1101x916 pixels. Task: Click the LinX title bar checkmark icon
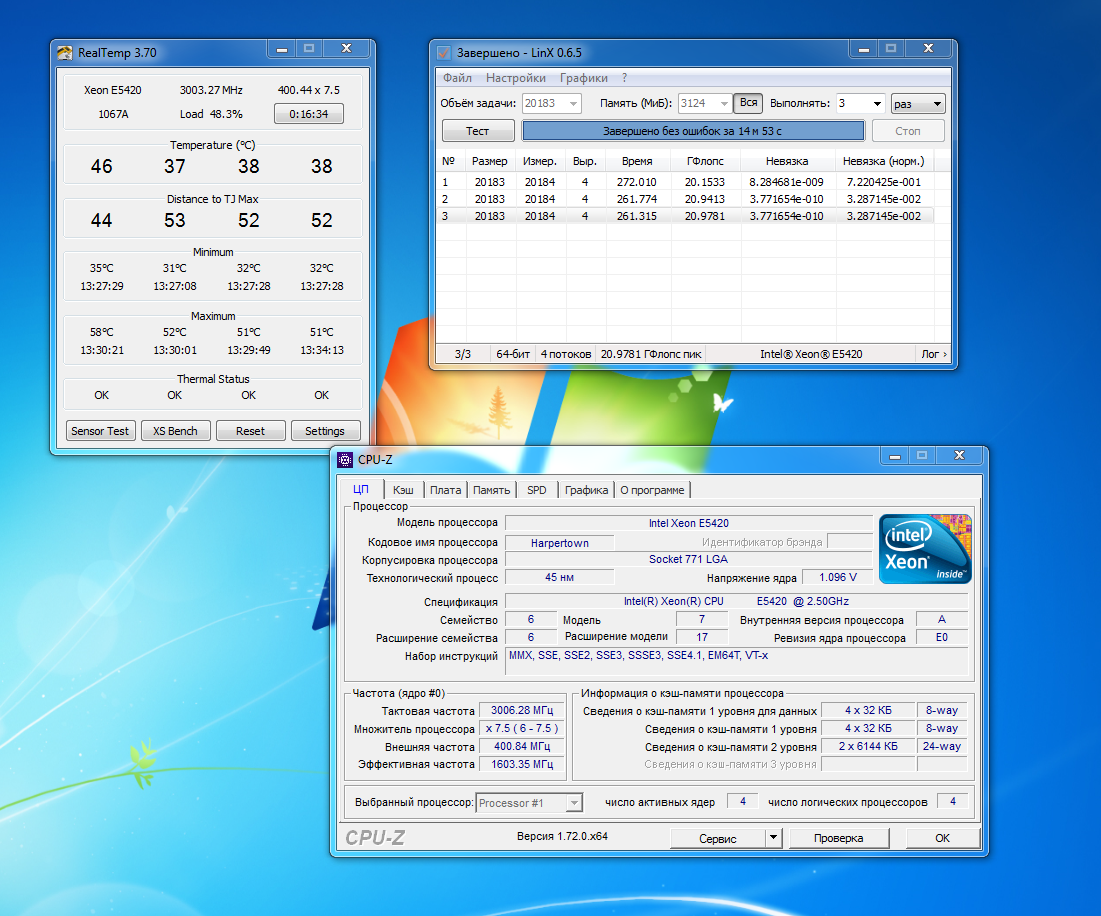pos(444,53)
